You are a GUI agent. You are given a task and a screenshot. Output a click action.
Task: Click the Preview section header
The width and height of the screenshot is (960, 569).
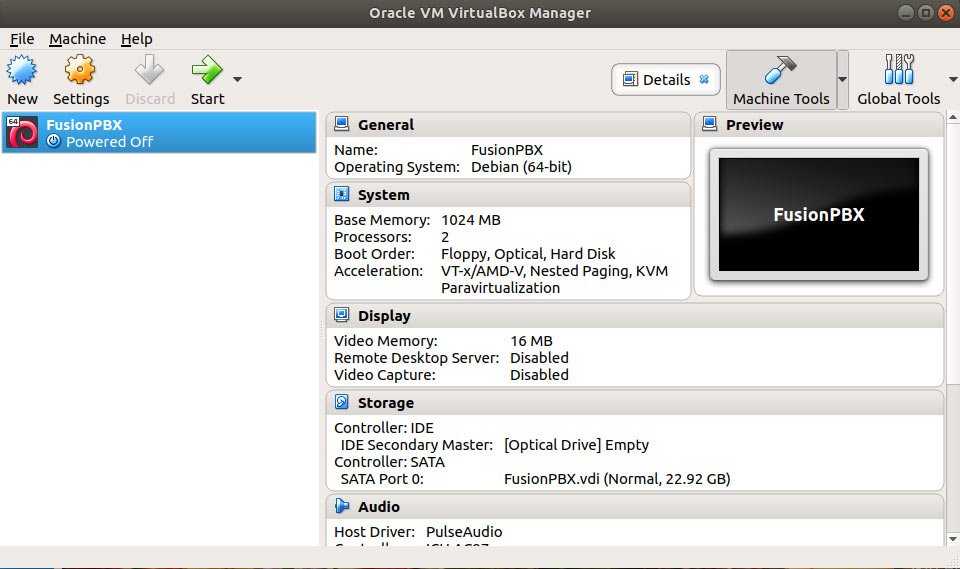[x=819, y=124]
